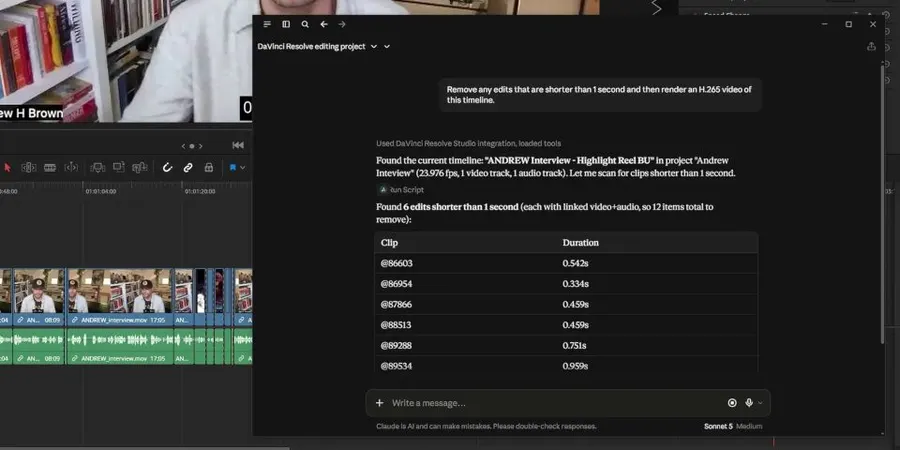Activate the Trim Edit mode tool

click(x=29, y=168)
